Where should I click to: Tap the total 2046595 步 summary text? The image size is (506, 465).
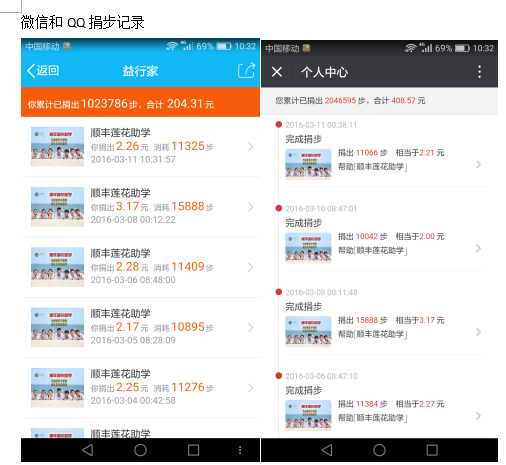tap(350, 101)
